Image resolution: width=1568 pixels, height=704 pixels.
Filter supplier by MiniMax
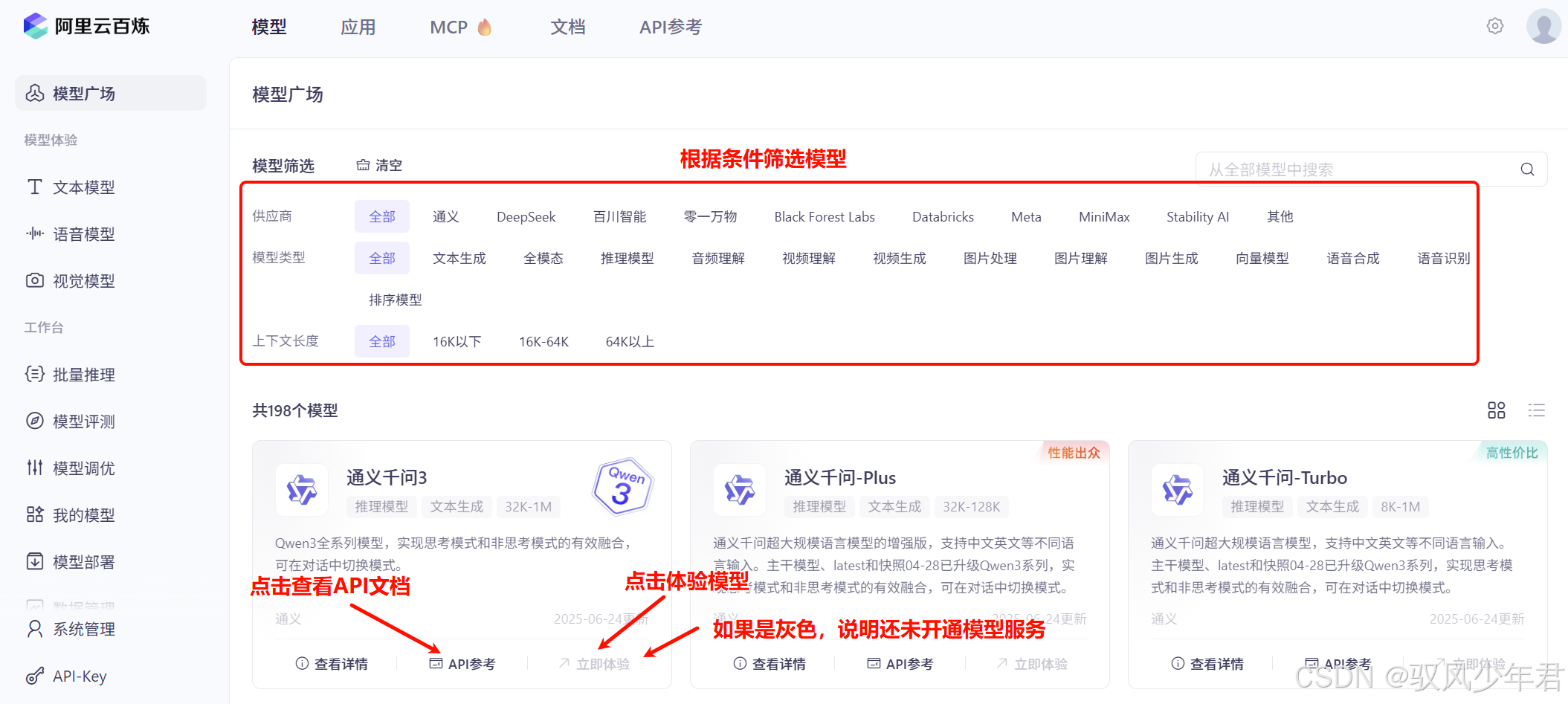(x=1104, y=216)
